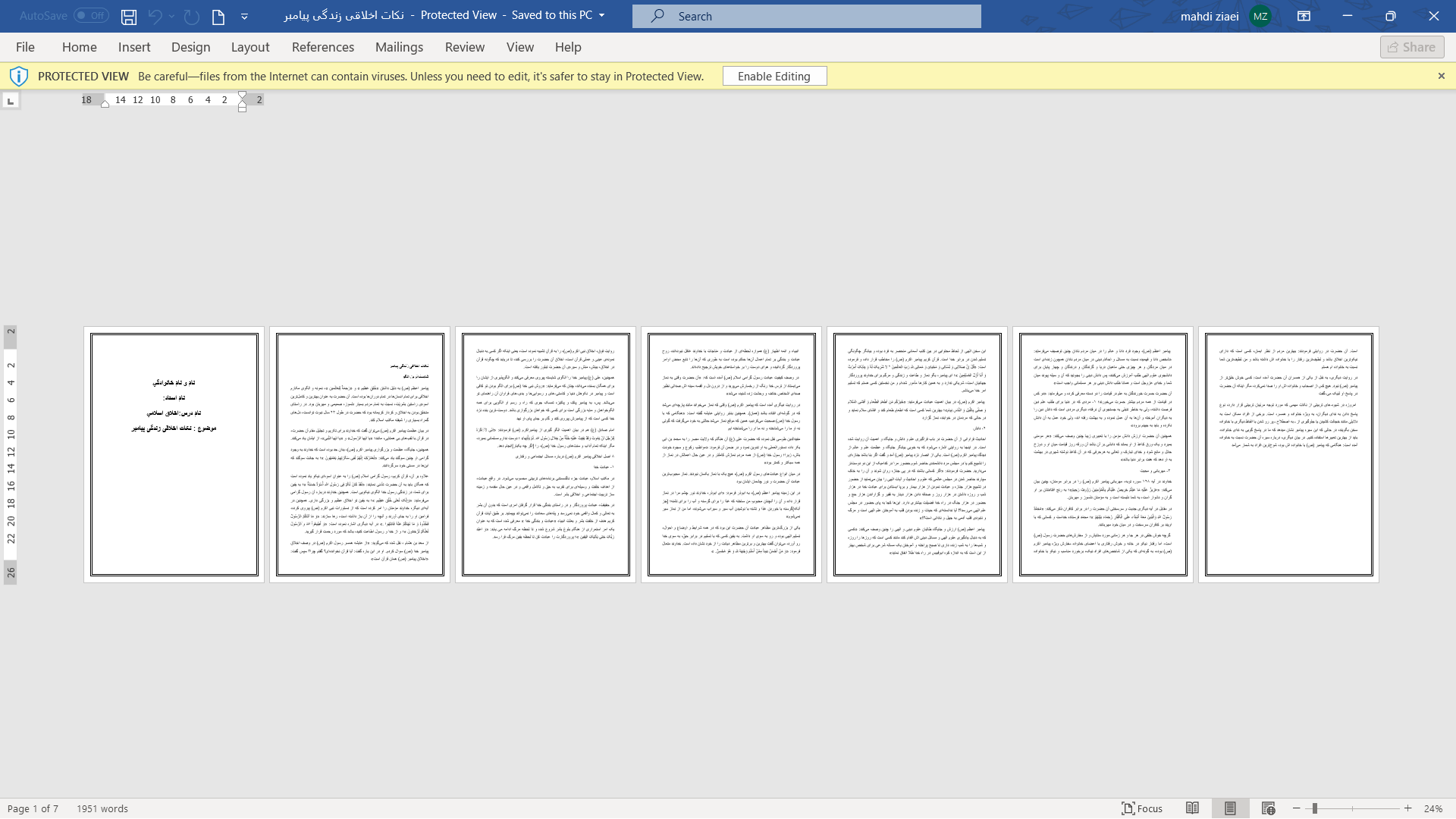Click the 24% zoom level
Screen dimensions: 1456x819
click(x=1433, y=808)
